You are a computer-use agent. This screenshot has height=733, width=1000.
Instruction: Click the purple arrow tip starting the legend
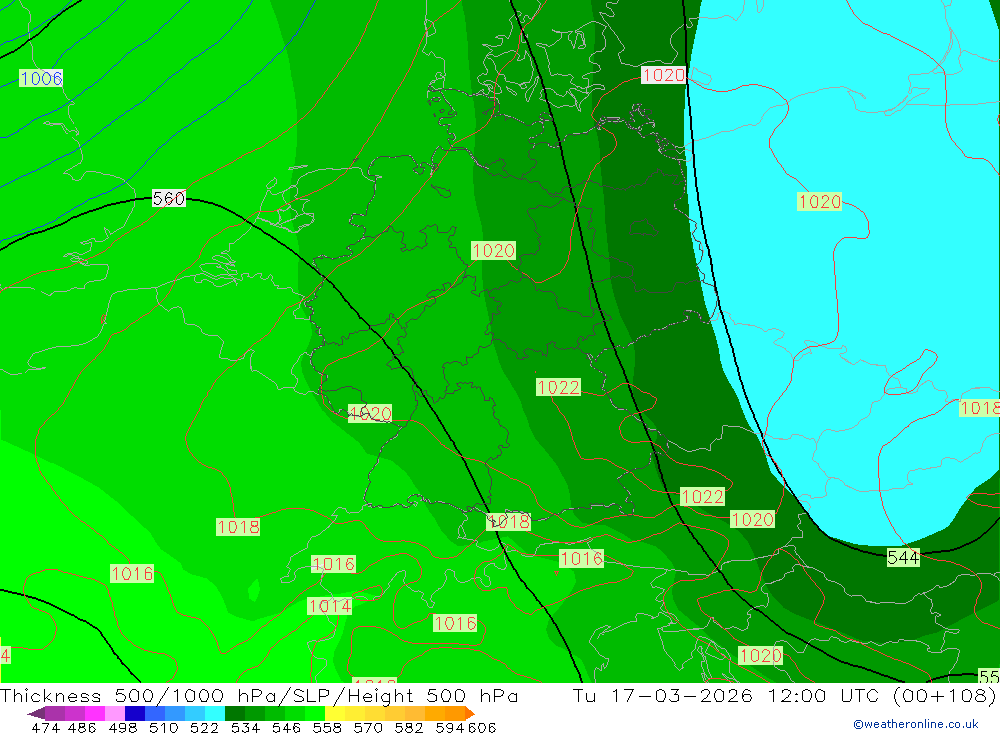pyautogui.click(x=36, y=713)
